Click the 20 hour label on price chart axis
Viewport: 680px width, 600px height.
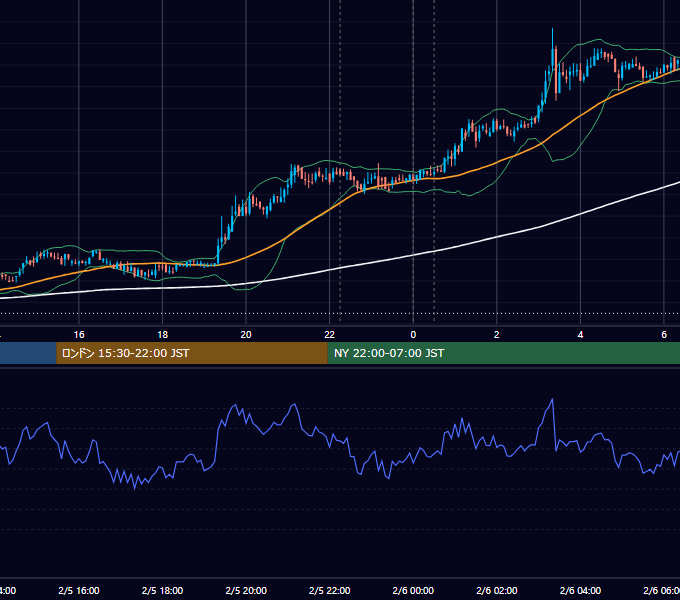246,335
